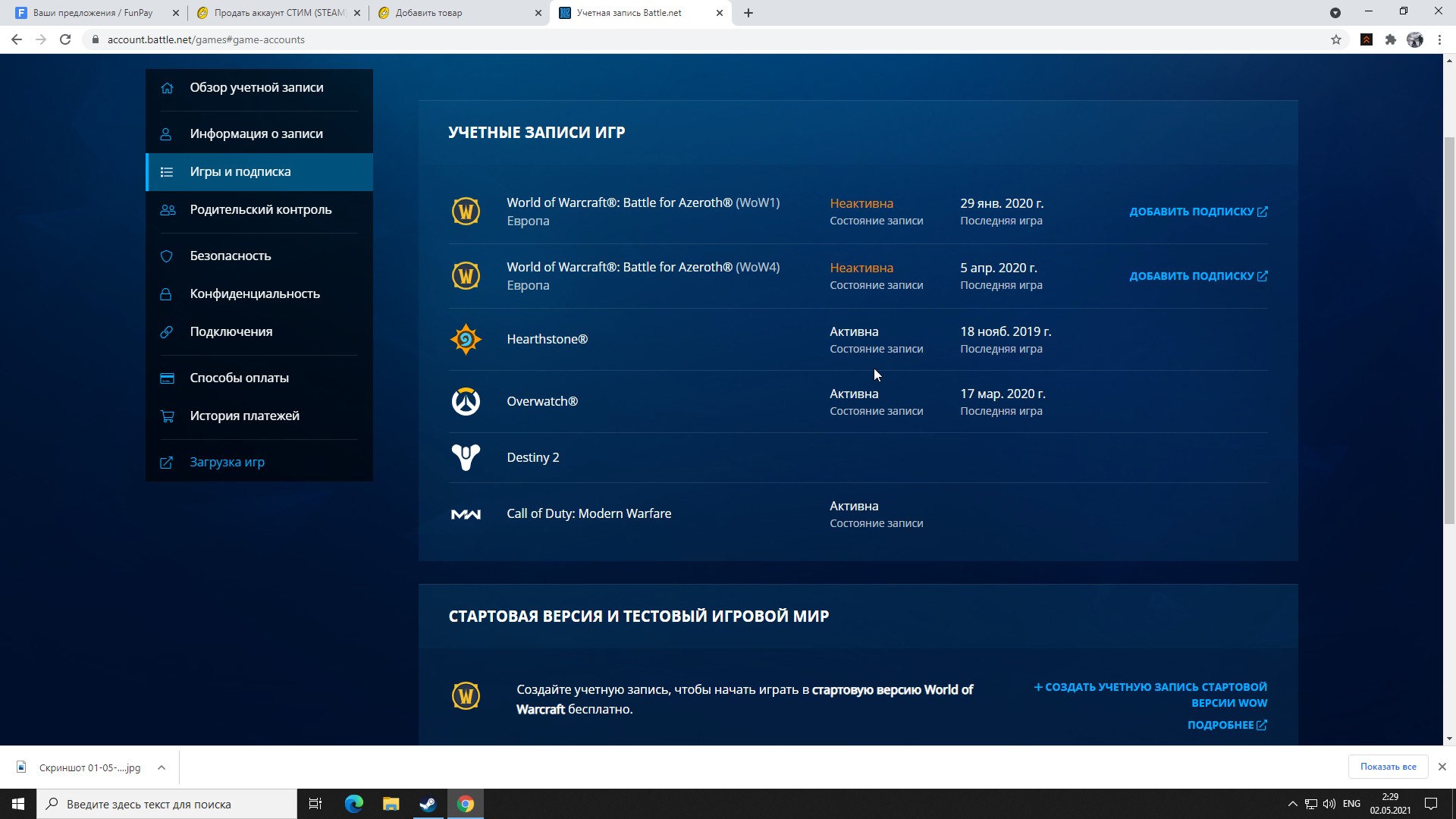Image resolution: width=1456 pixels, height=819 pixels.
Task: Click the Modern Warfare MW icon
Action: click(x=466, y=514)
